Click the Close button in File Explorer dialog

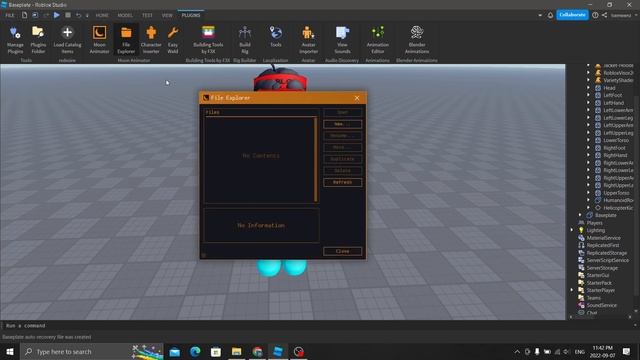click(x=342, y=251)
